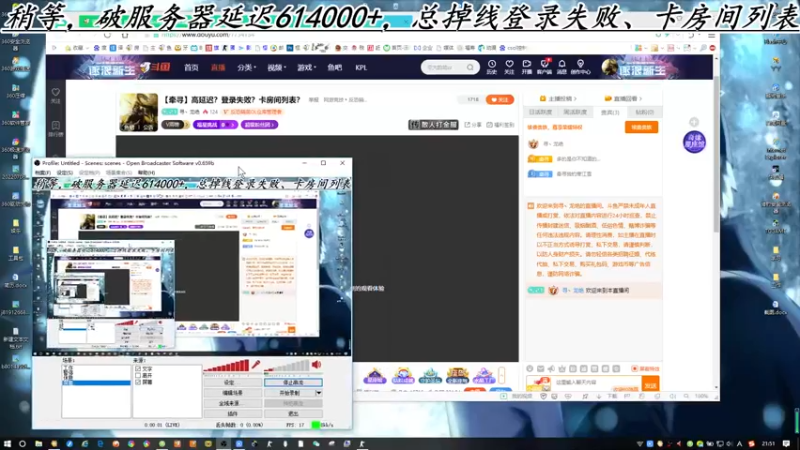
Task: Click the user avatar in the Douyu header
Action: 610,67
